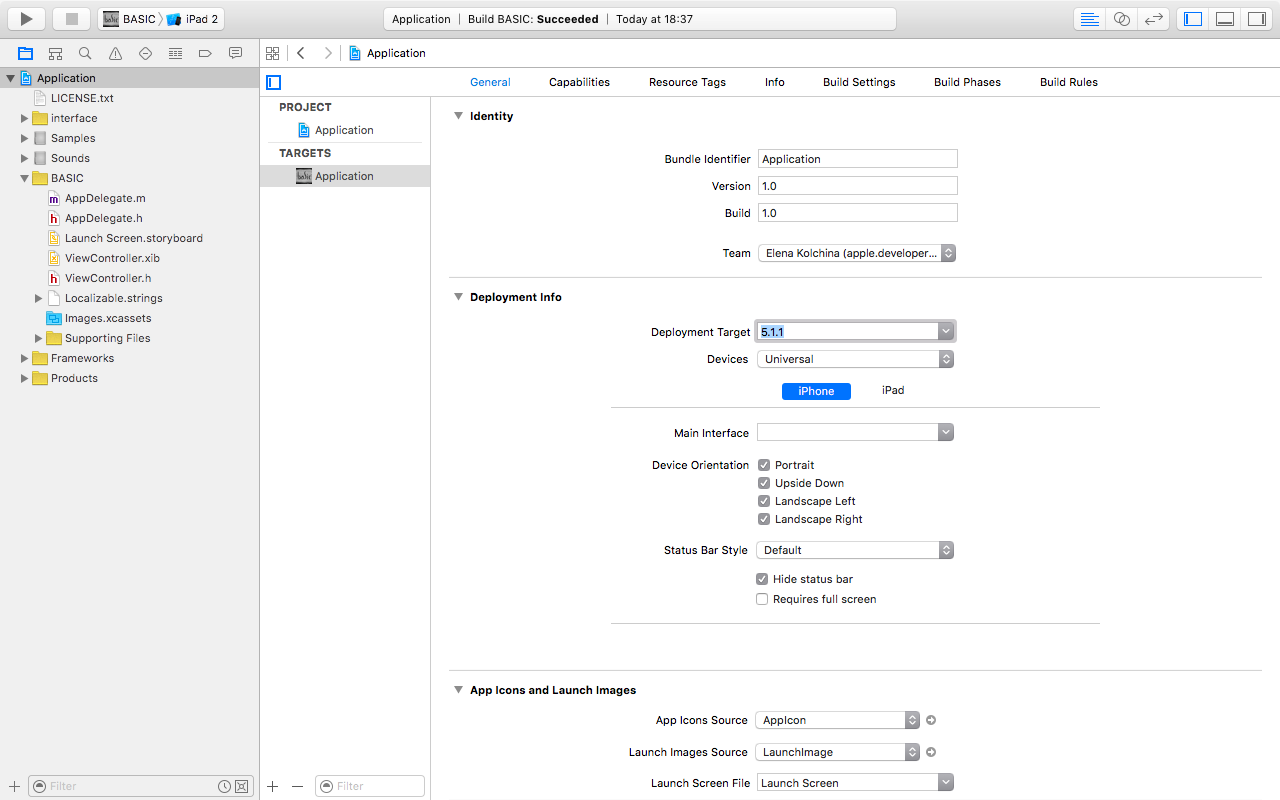
Task: Open the issue navigator
Action: tap(115, 53)
